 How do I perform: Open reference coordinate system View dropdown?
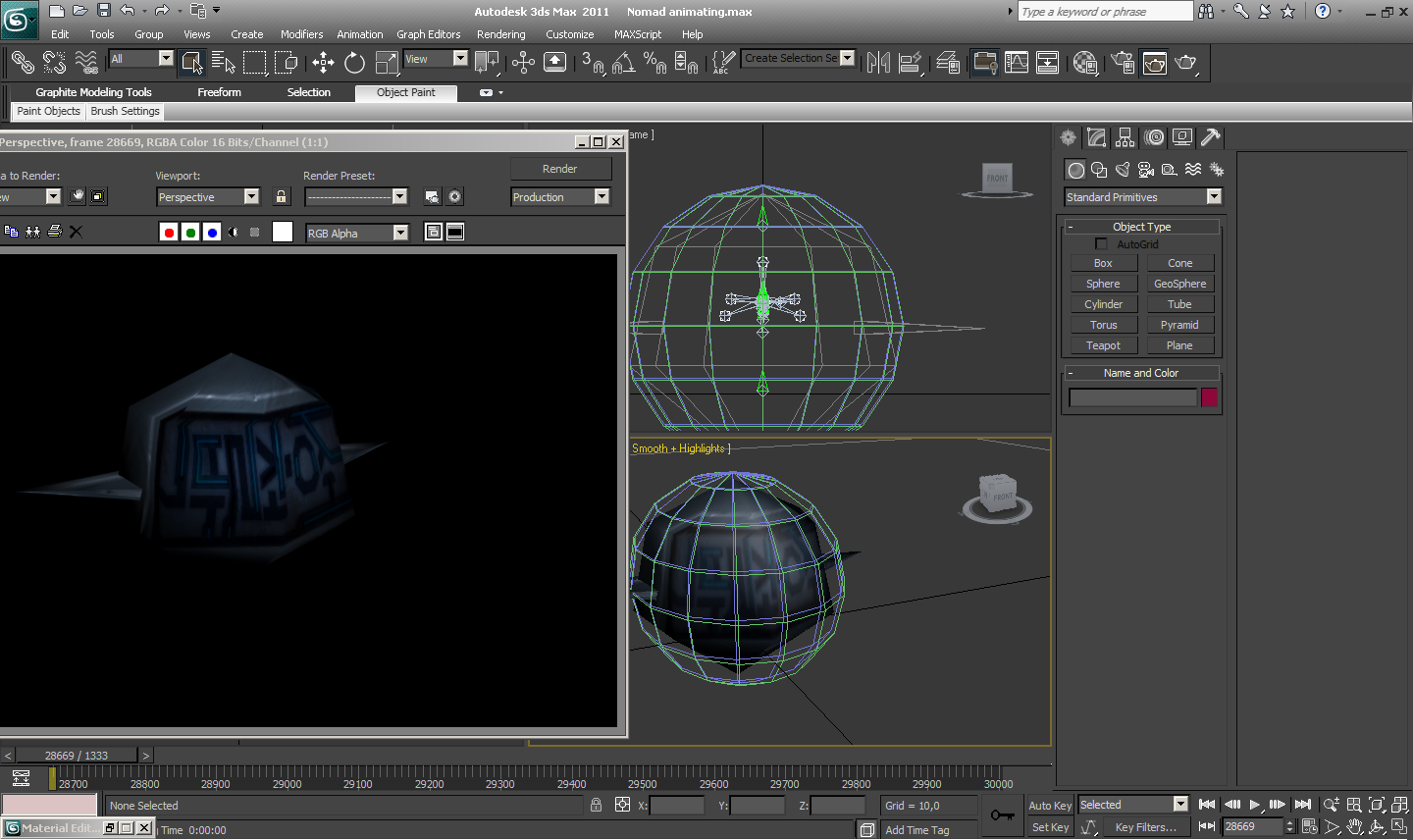pos(436,59)
